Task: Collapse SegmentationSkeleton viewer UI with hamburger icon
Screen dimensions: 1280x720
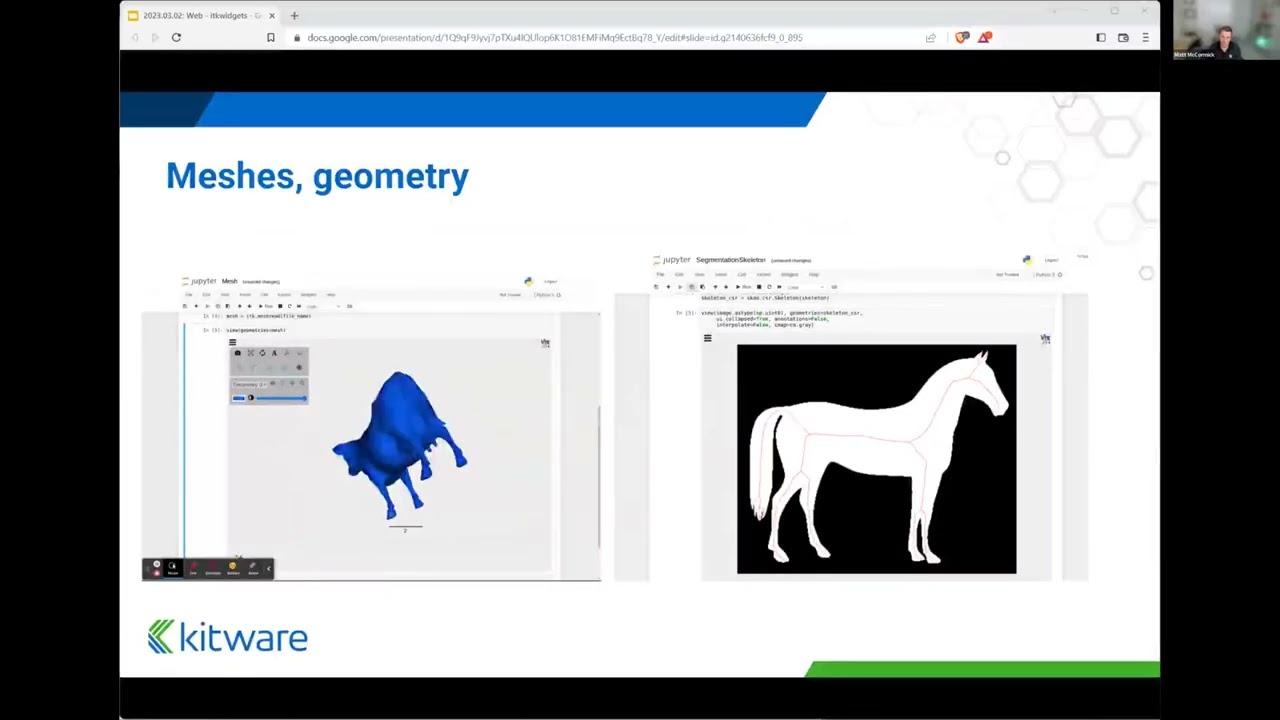Action: [707, 338]
